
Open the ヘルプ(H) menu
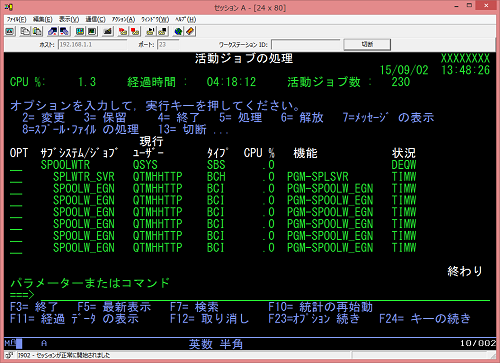(x=186, y=19)
